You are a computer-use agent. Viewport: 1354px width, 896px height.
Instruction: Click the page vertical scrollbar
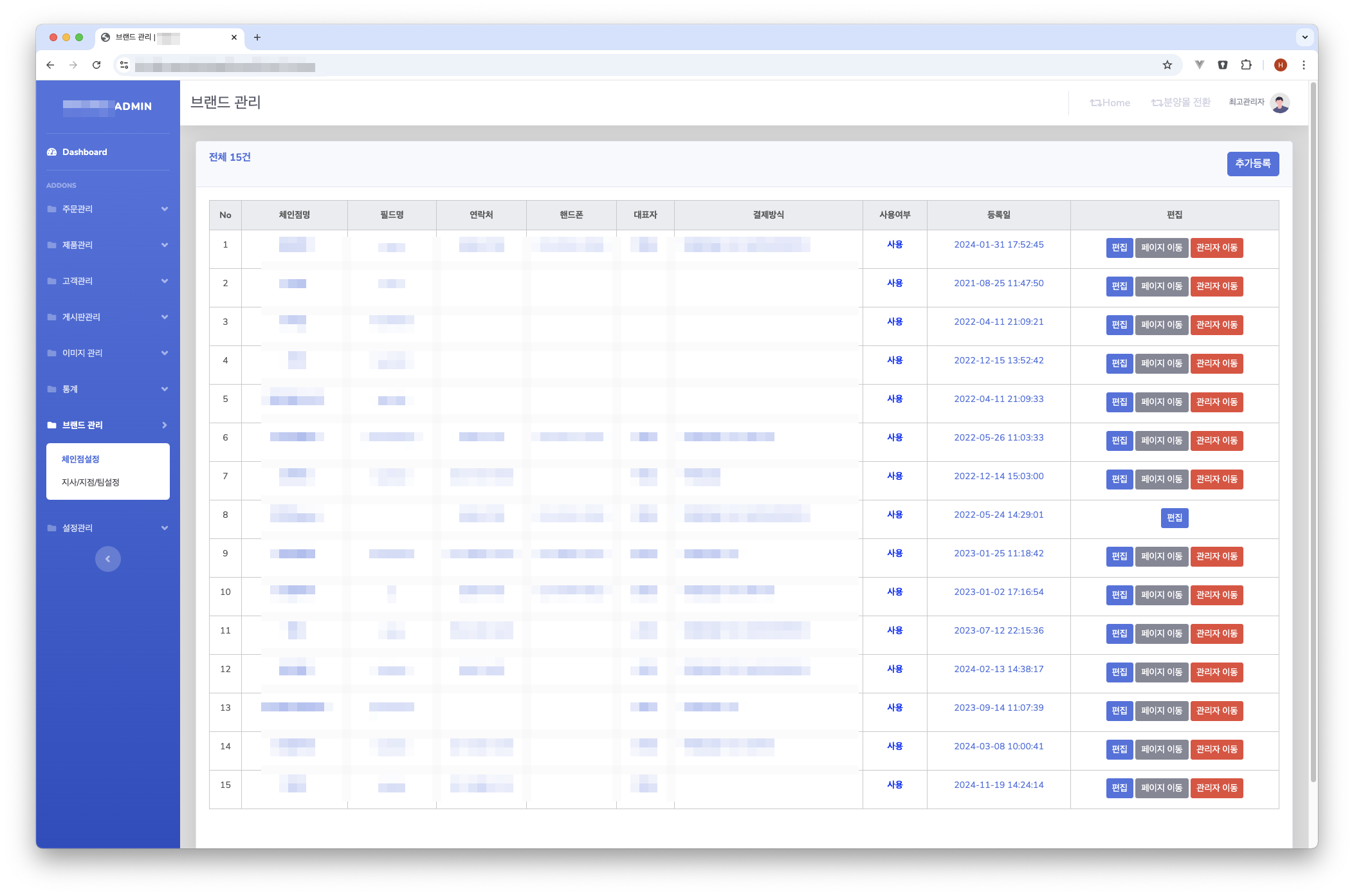pos(1313,431)
